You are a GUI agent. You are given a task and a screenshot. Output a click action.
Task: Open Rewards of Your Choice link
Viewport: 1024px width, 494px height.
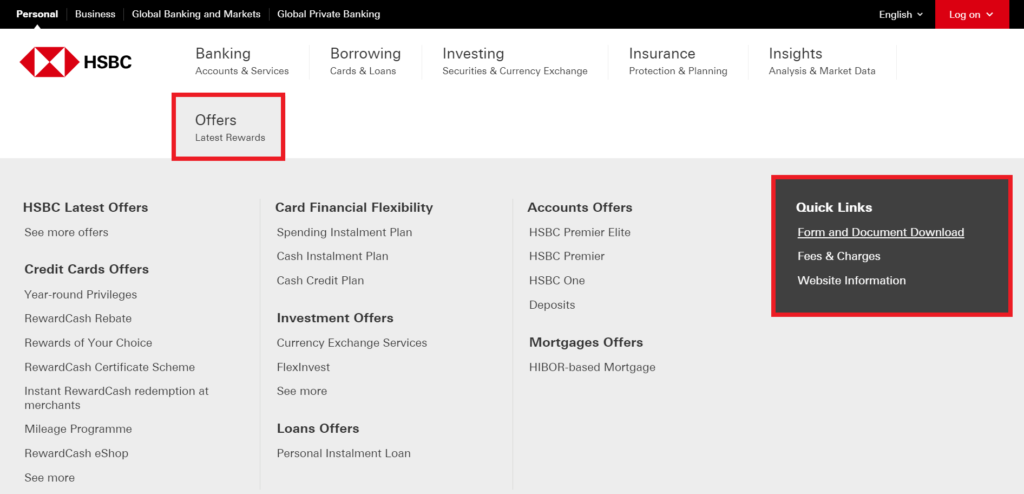click(x=88, y=343)
